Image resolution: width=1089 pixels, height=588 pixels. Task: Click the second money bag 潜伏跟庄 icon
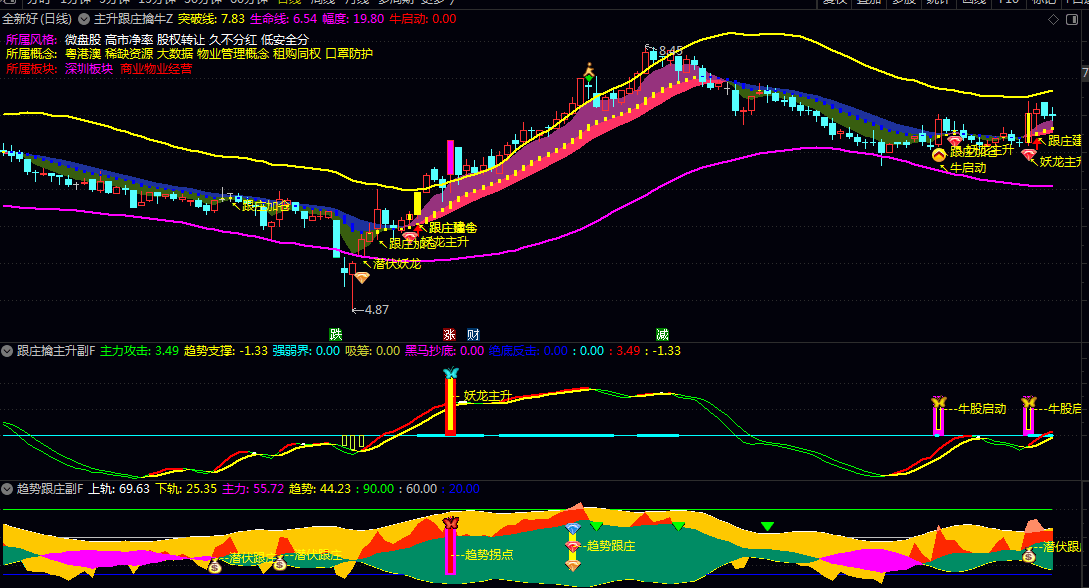(279, 563)
